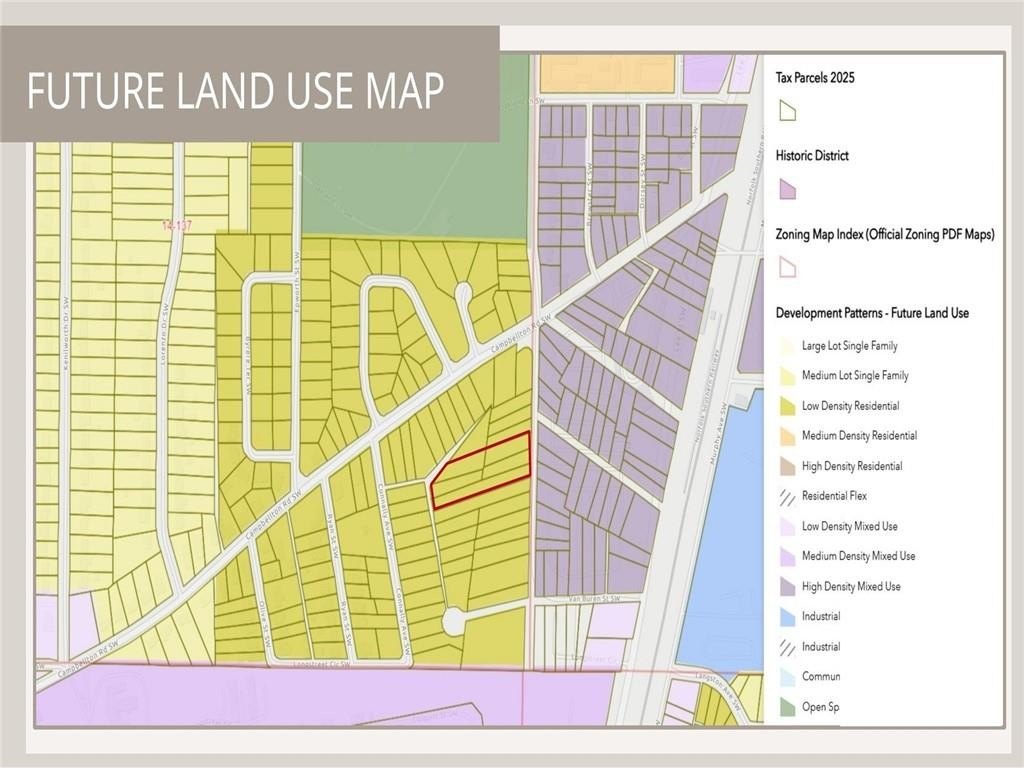This screenshot has width=1024, height=768.
Task: Click the "Residential Flex" label
Action: pyautogui.click(x=835, y=496)
